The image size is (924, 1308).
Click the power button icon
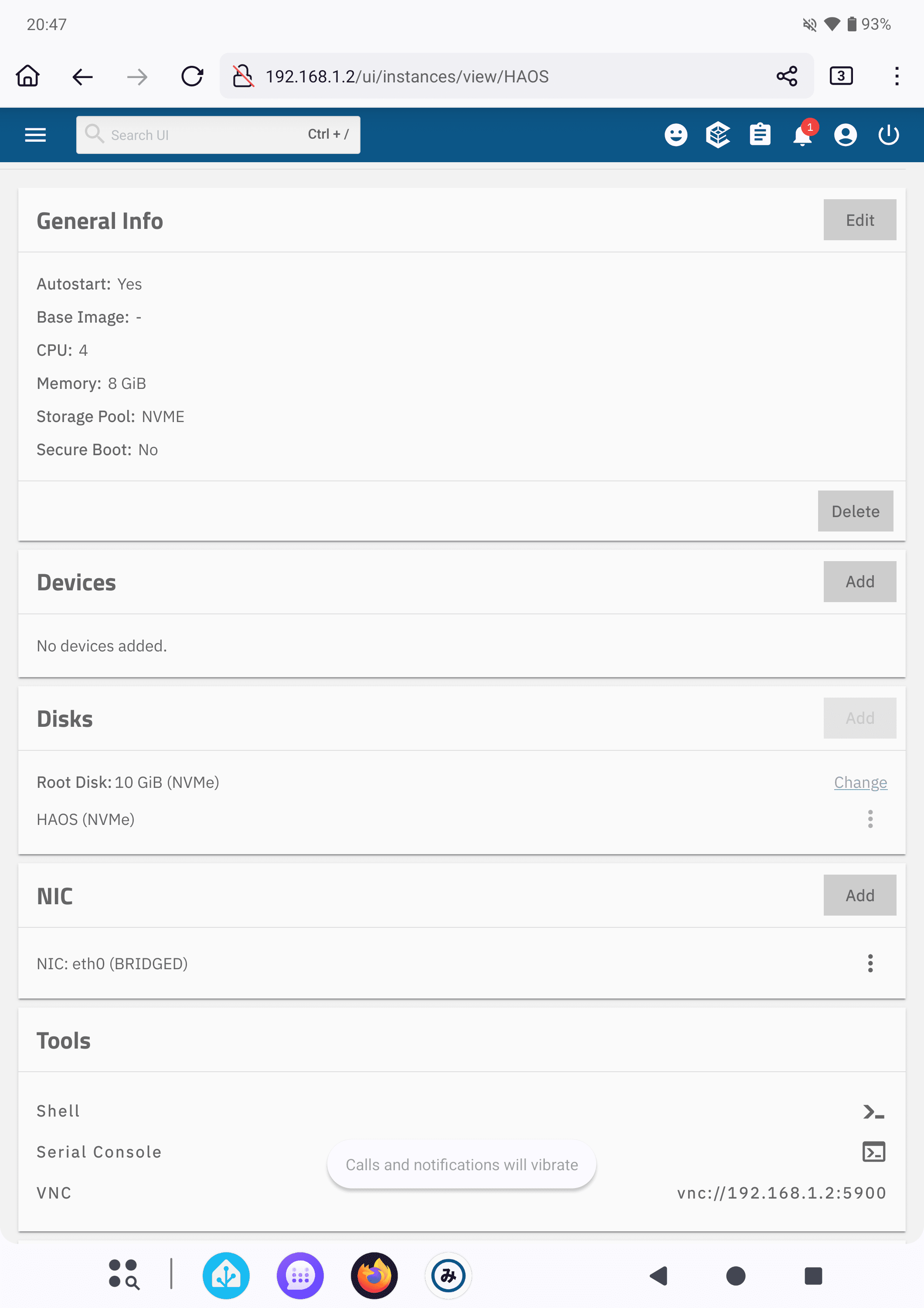point(888,135)
